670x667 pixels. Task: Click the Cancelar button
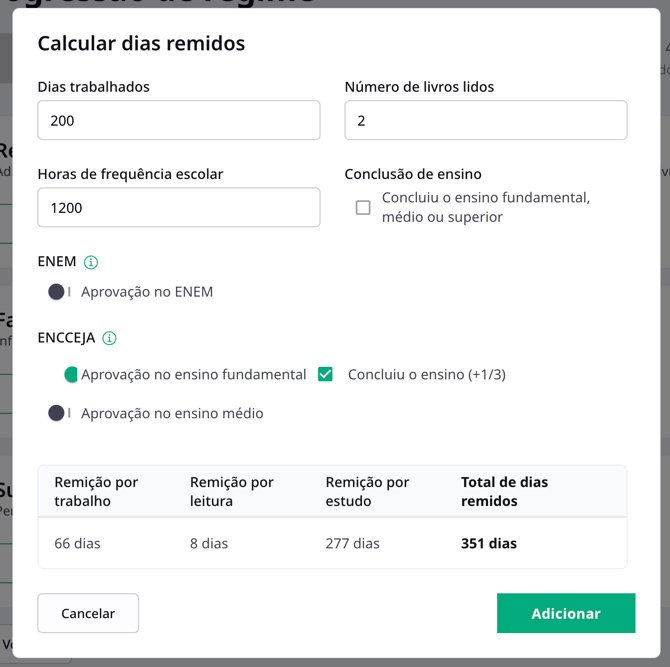pos(88,613)
